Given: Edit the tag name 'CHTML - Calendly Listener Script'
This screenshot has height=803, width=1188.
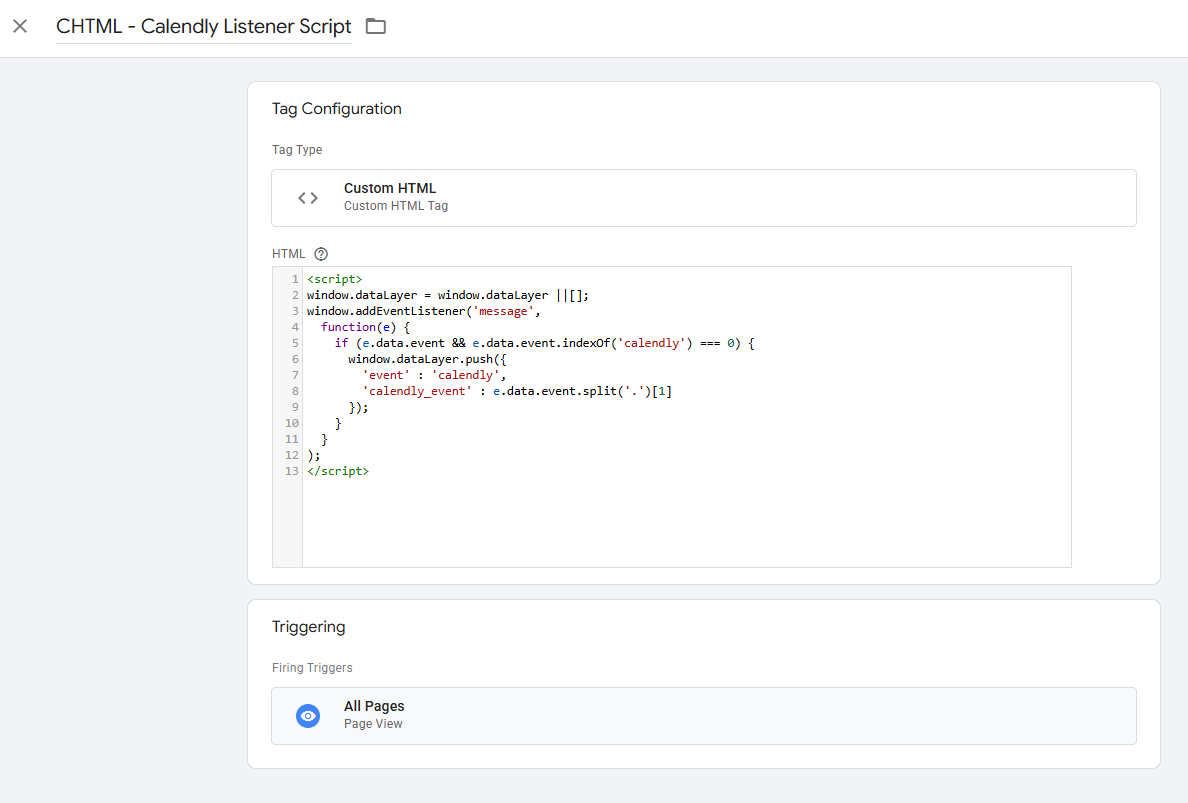Looking at the screenshot, I should 203,27.
